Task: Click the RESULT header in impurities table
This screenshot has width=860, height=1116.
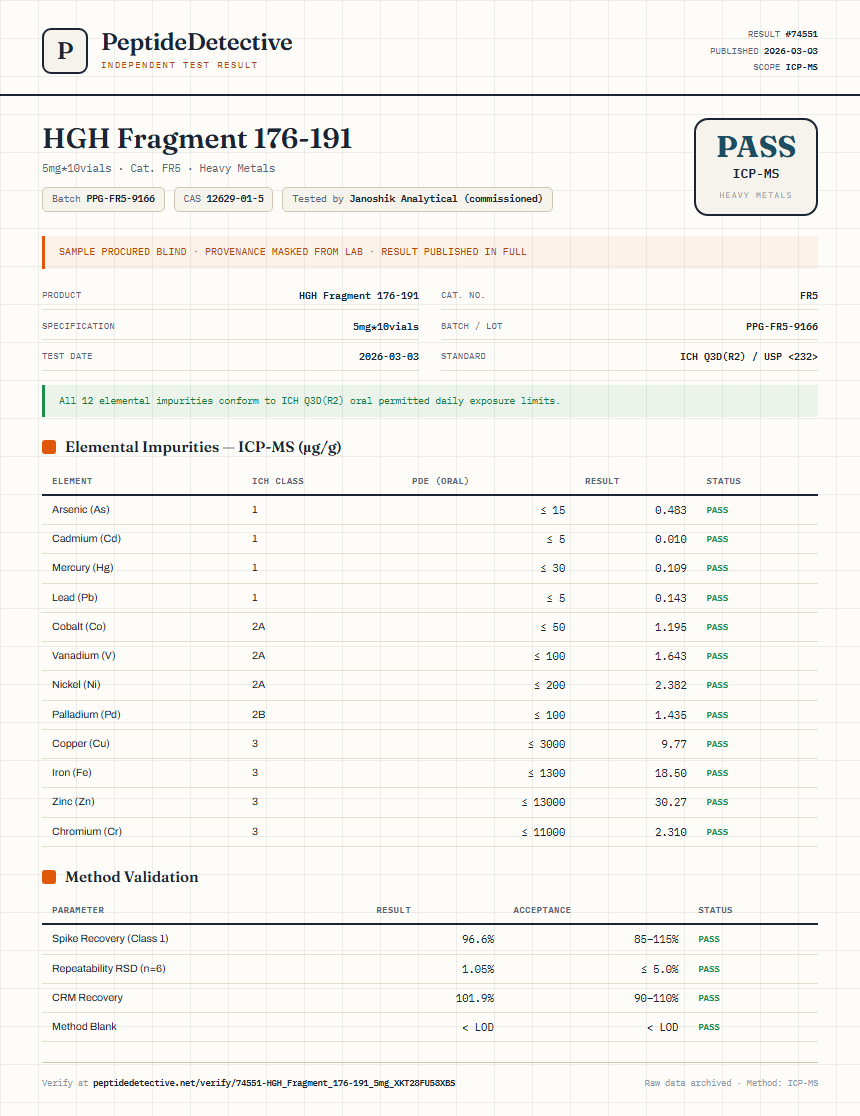Action: 602,481
